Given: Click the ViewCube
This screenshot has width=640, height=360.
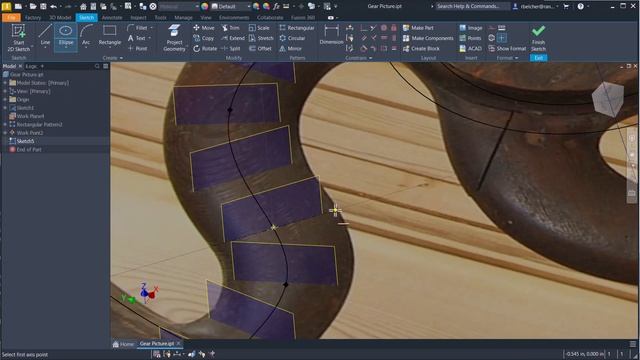Looking at the screenshot, I should click(608, 99).
